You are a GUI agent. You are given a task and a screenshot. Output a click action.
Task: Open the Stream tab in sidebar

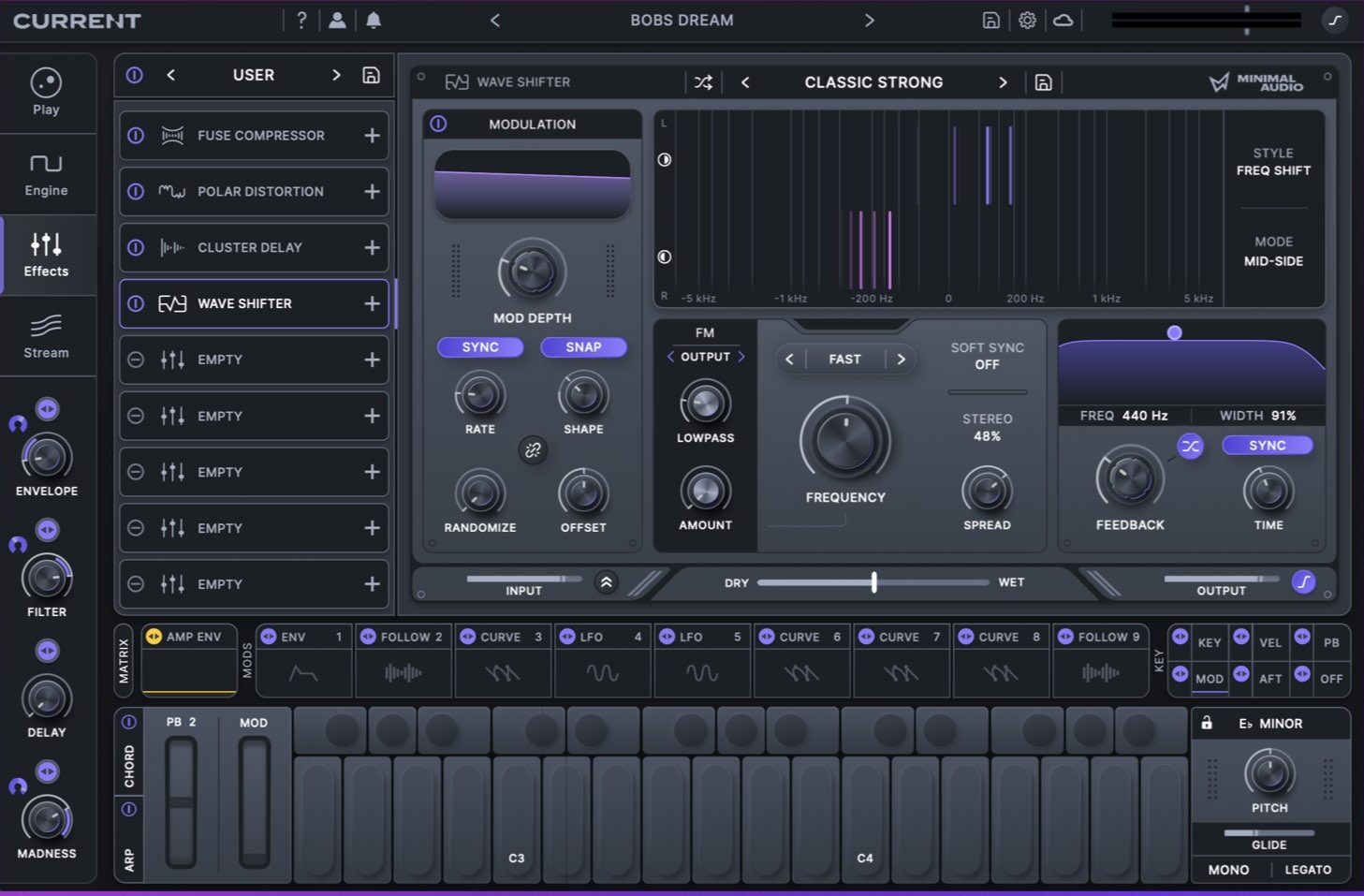coord(46,337)
